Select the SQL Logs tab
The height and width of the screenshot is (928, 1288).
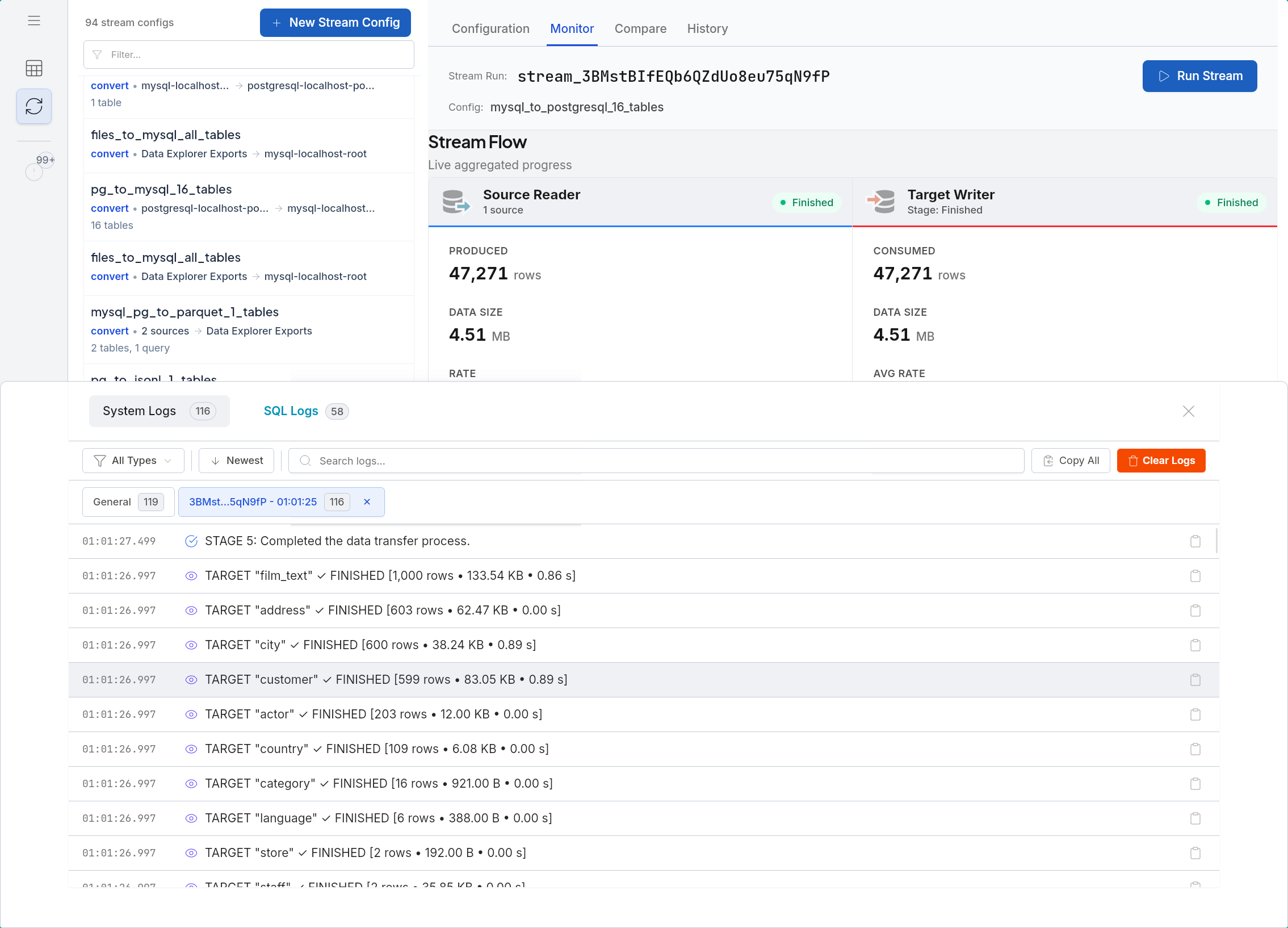306,411
